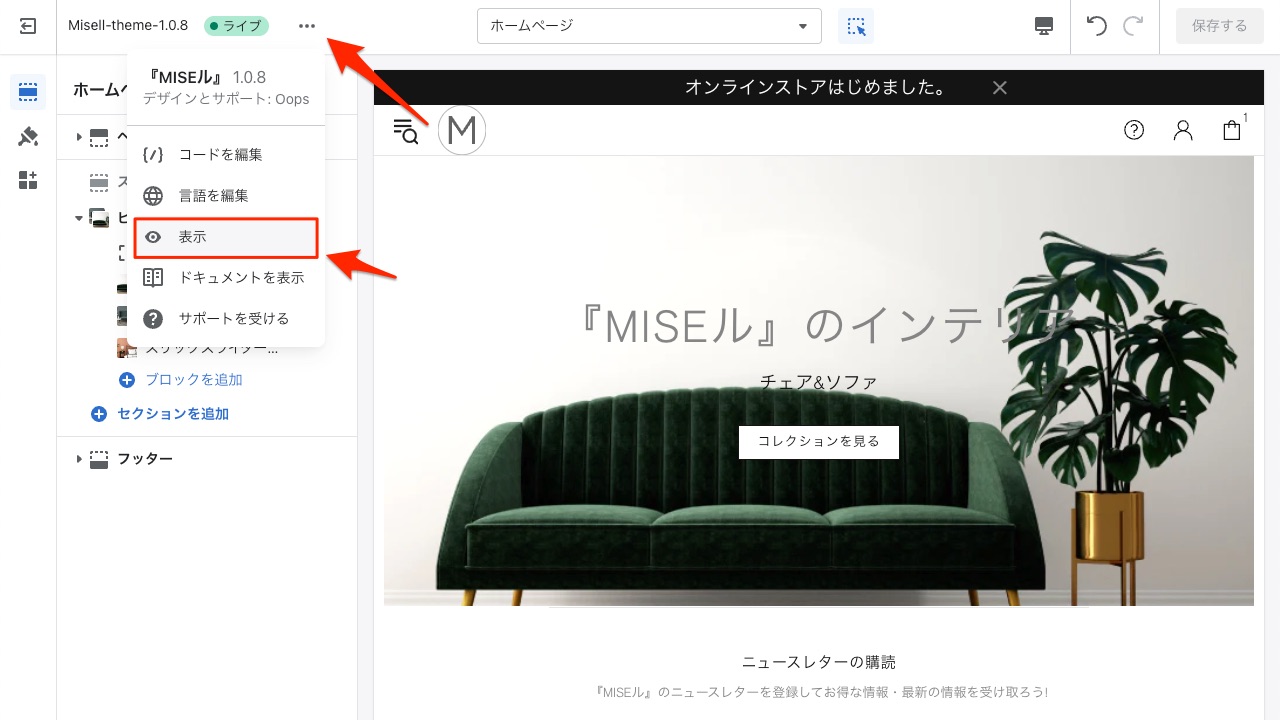Close the announcement bar with X
The image size is (1280, 720).
(999, 88)
